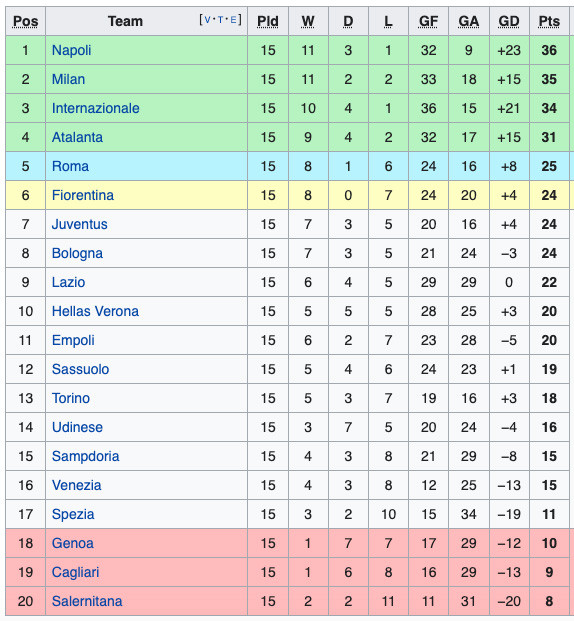Click the V view-template link
574x621 pixels.
pos(207,20)
